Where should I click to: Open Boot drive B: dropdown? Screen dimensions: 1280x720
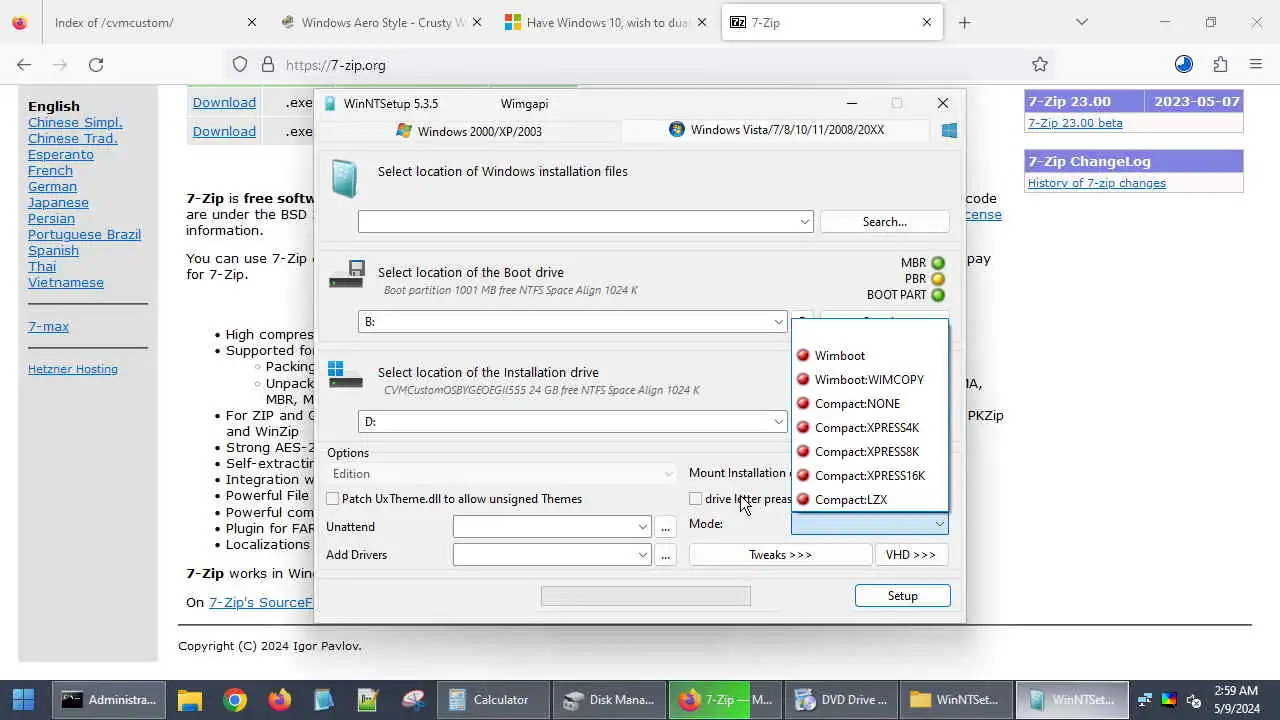[x=778, y=322]
